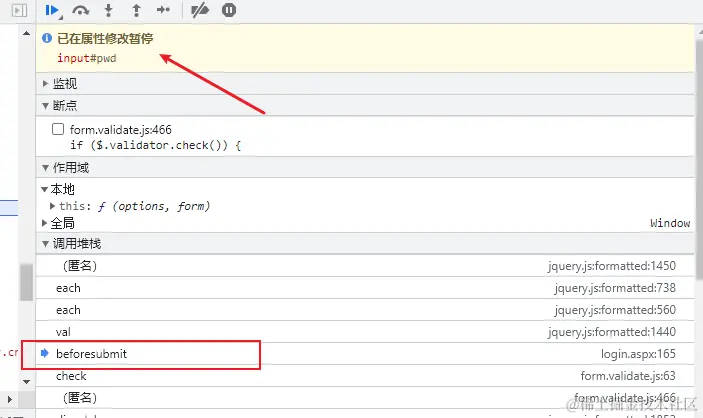Expand the 监视 (Watch) section
Screen dimensions: 703x418
point(365,83)
